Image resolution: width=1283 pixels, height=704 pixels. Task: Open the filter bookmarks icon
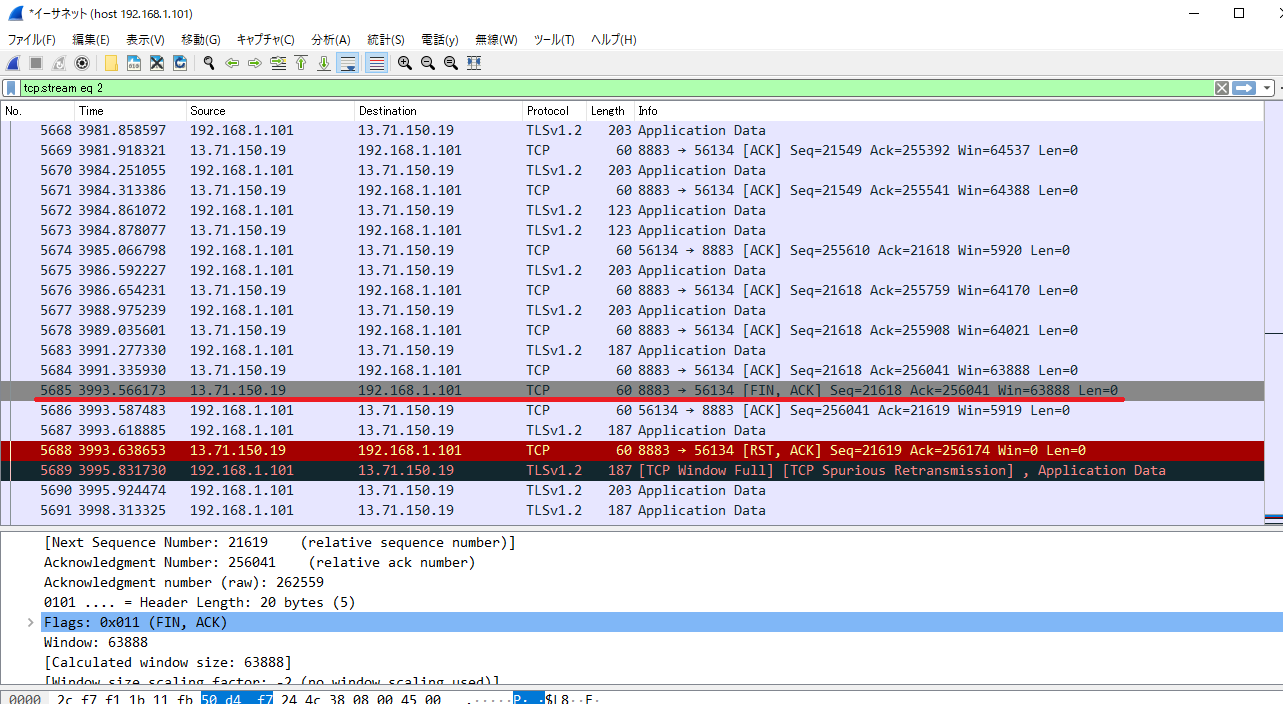(x=10, y=88)
